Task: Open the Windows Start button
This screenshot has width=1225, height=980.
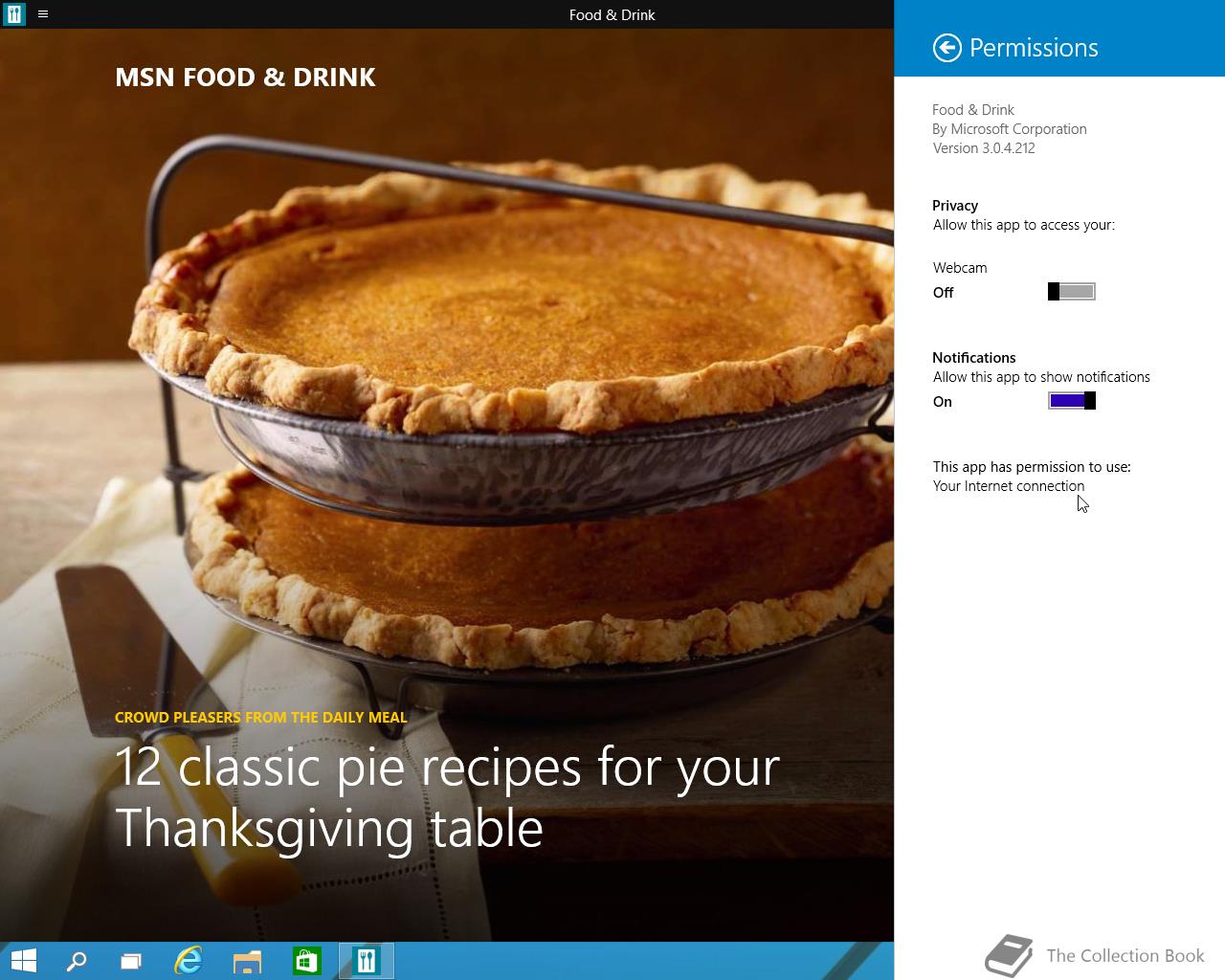Action: (x=23, y=961)
